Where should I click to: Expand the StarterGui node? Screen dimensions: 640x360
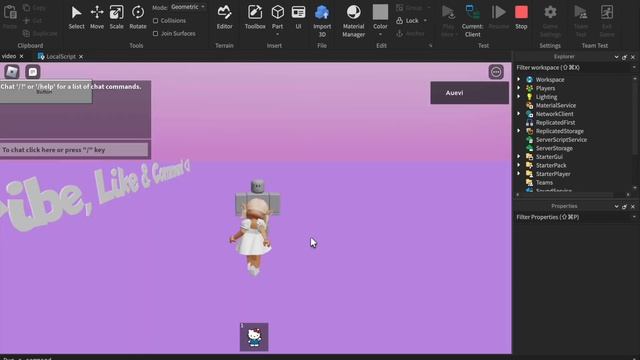(x=519, y=157)
